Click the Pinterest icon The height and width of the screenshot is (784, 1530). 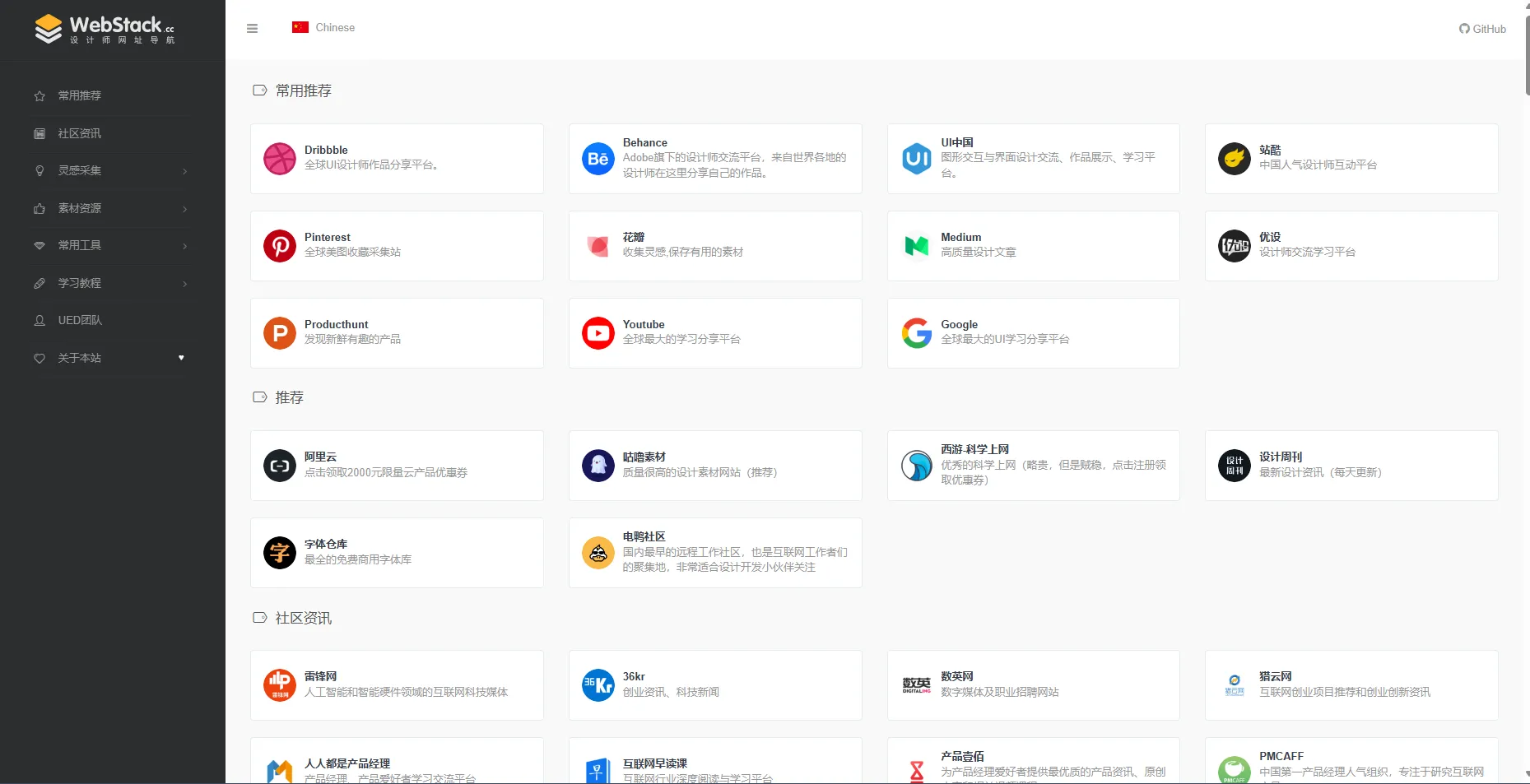pyautogui.click(x=280, y=246)
